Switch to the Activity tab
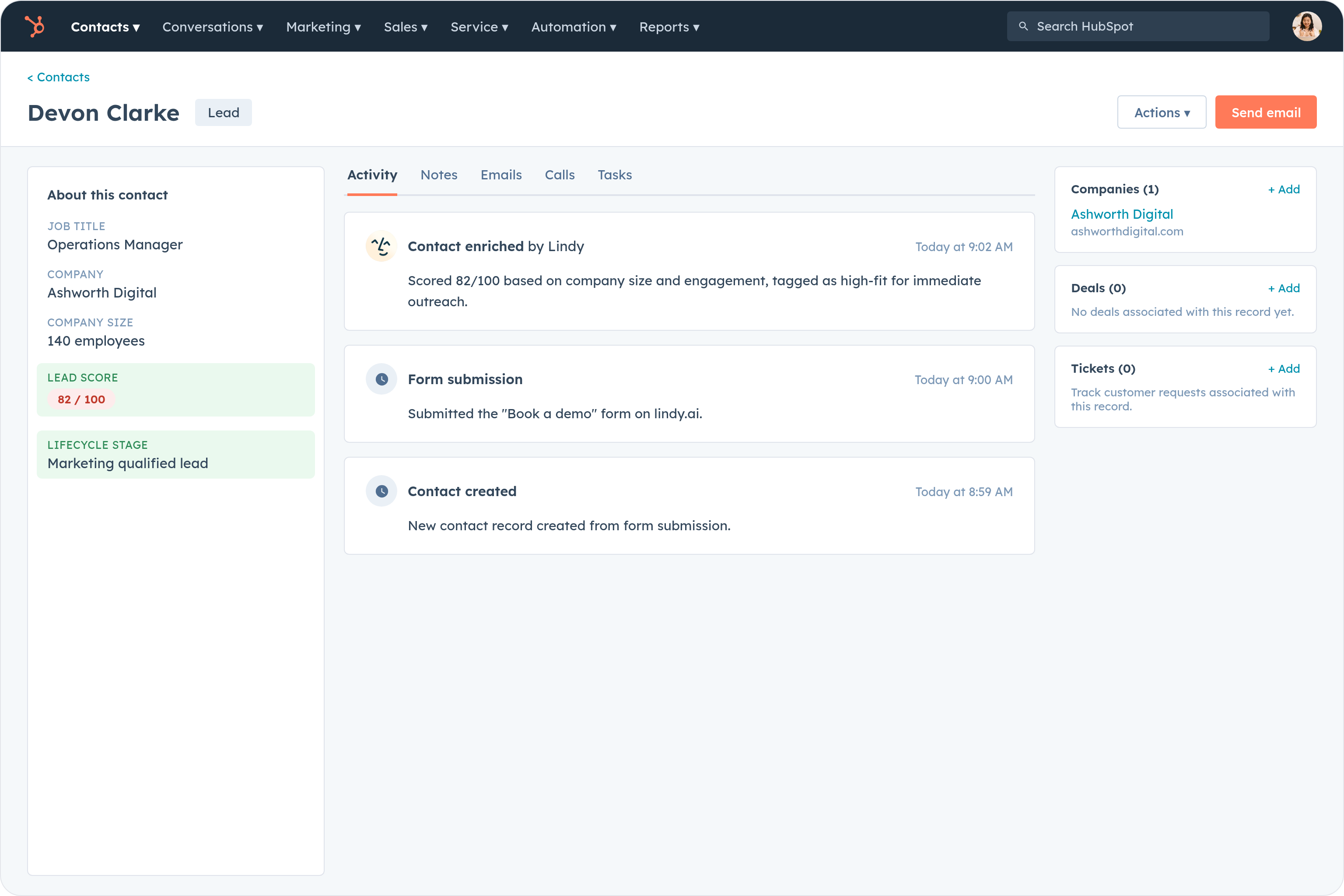This screenshot has height=896, width=1344. click(x=372, y=175)
